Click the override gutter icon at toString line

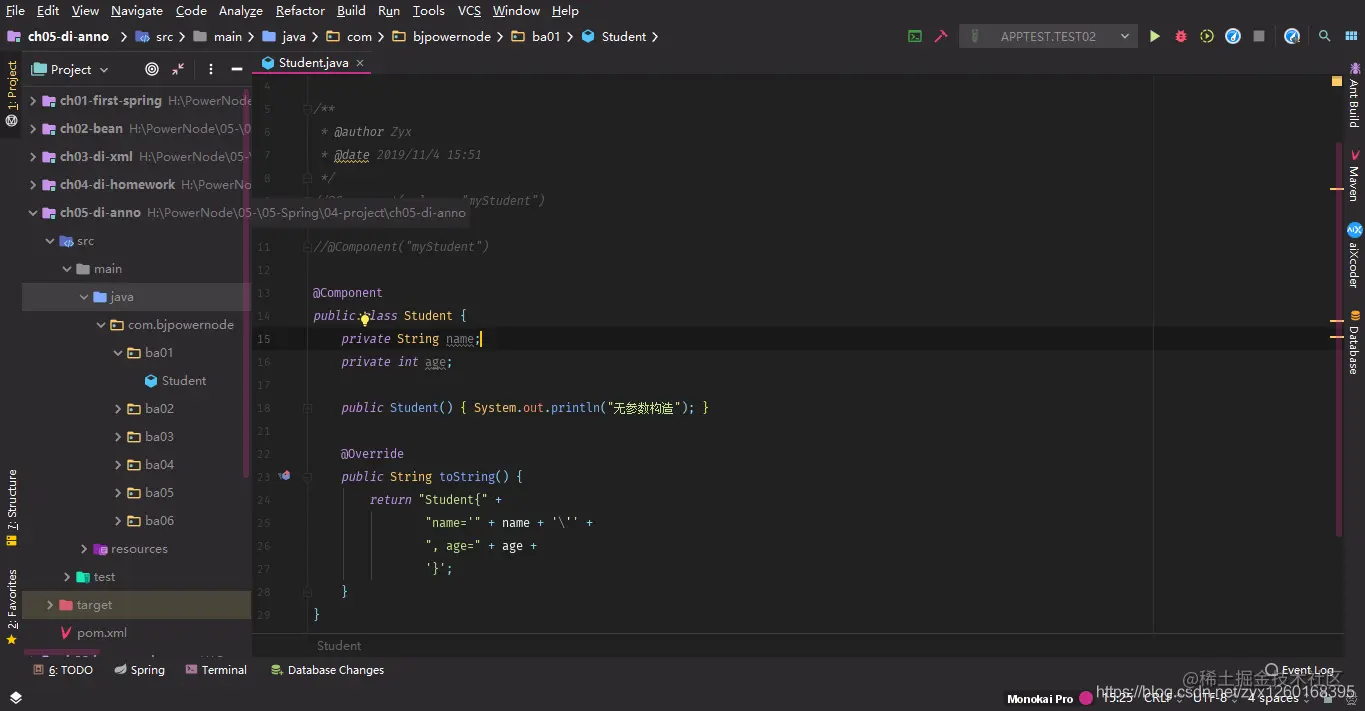click(x=284, y=476)
